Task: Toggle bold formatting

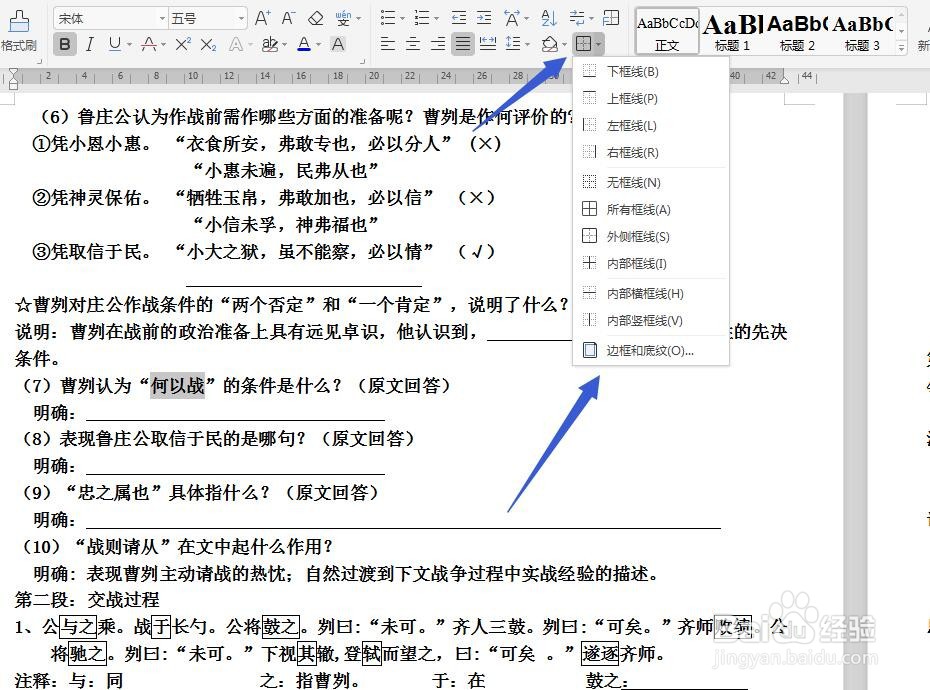Action: (x=64, y=44)
